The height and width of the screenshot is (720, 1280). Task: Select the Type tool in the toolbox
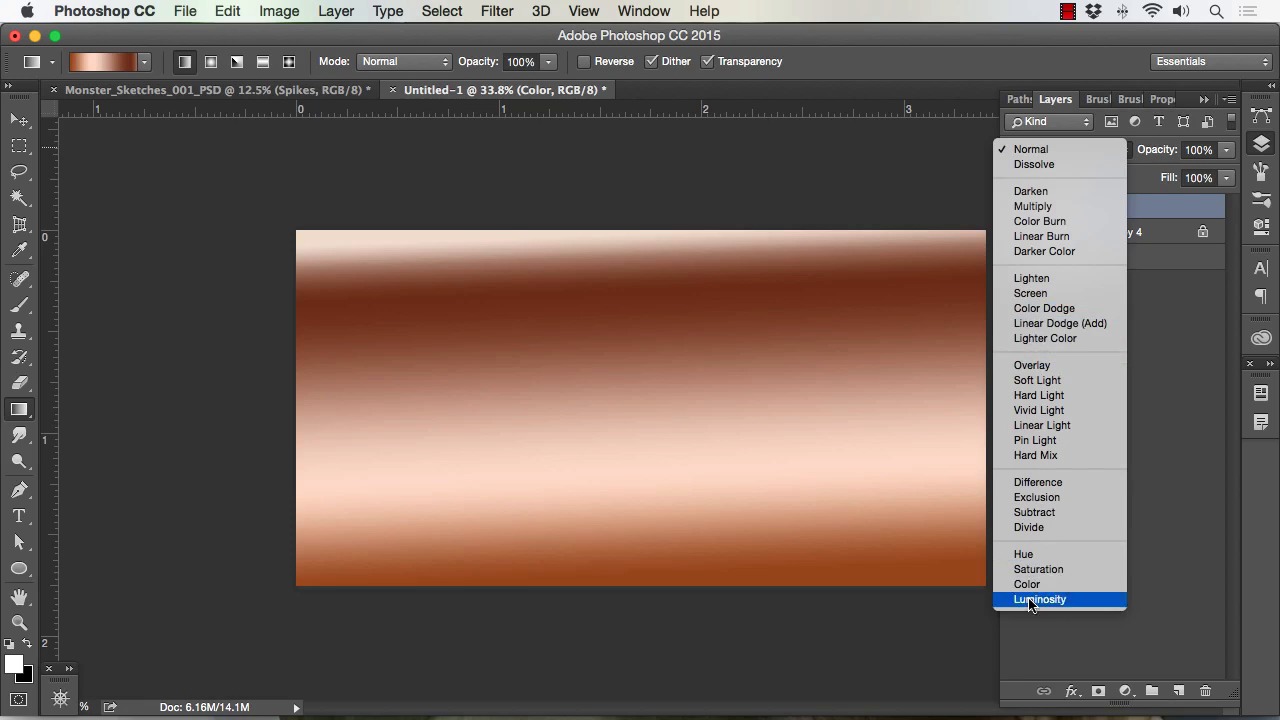pos(19,516)
